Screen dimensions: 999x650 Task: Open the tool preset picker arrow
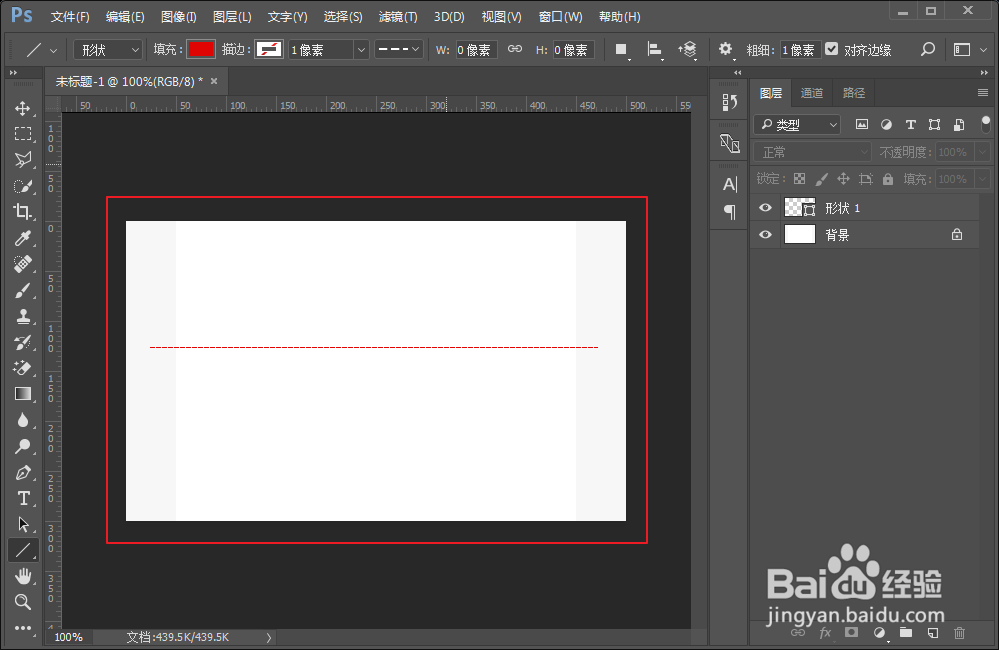click(54, 50)
